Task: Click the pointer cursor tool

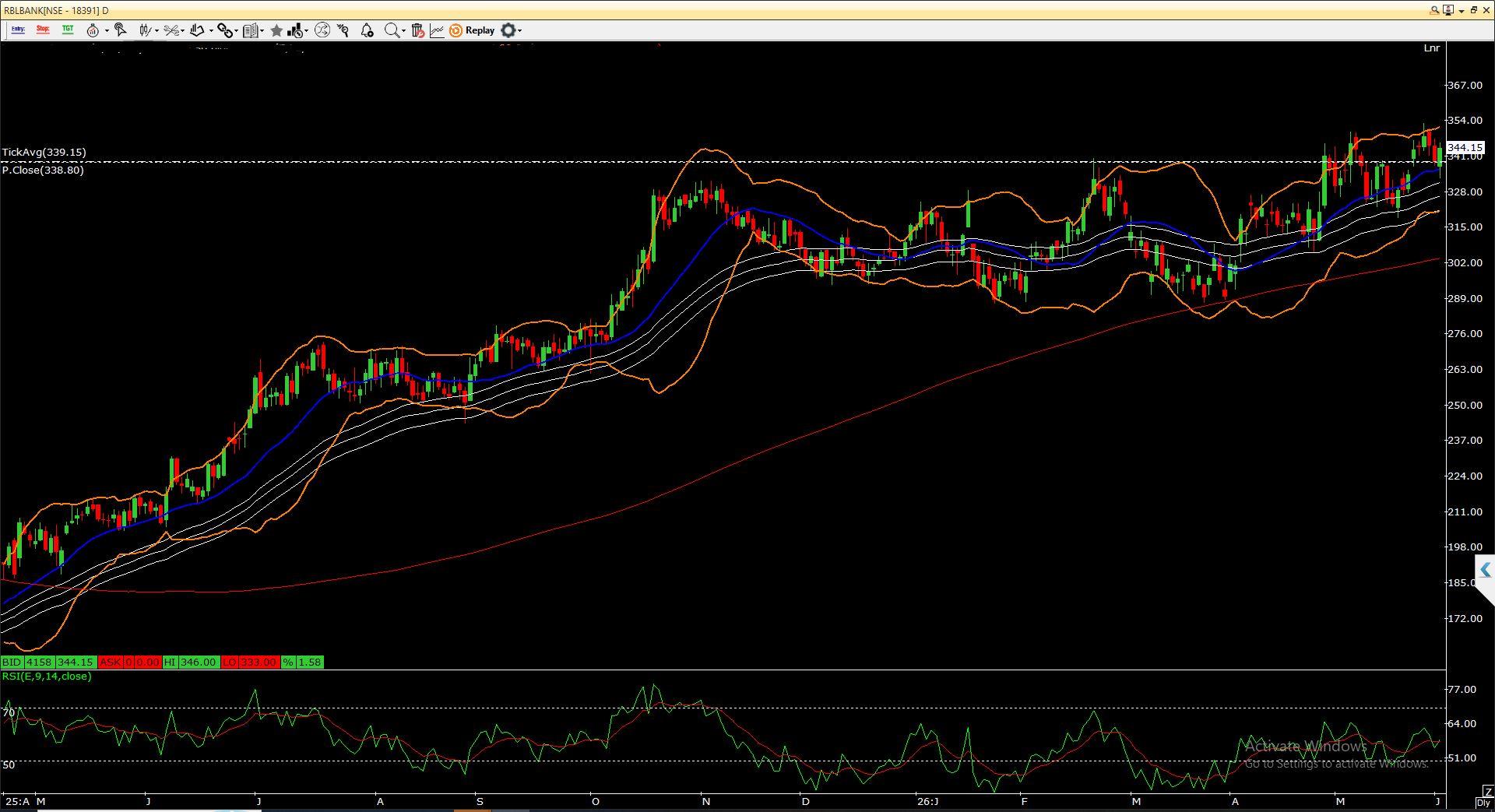Action: click(x=120, y=30)
